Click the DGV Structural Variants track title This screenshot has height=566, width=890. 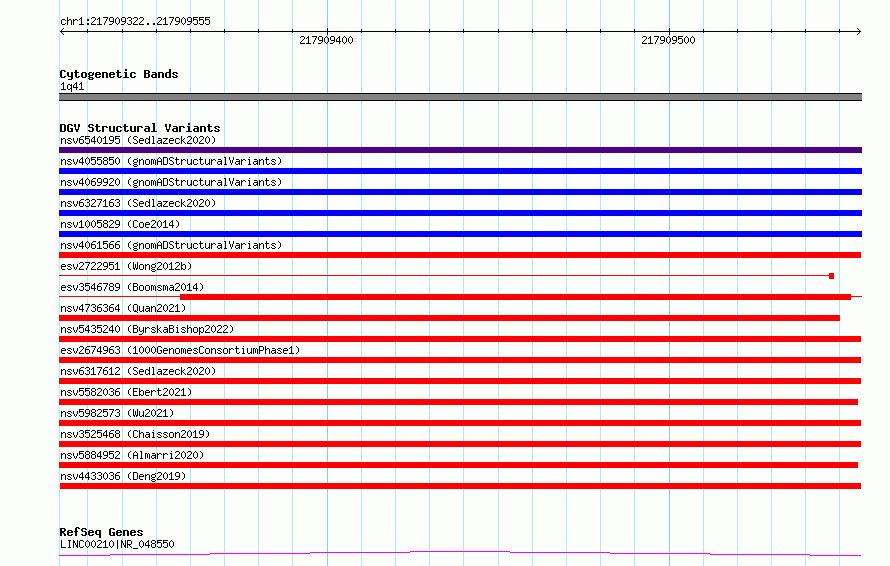[x=140, y=128]
